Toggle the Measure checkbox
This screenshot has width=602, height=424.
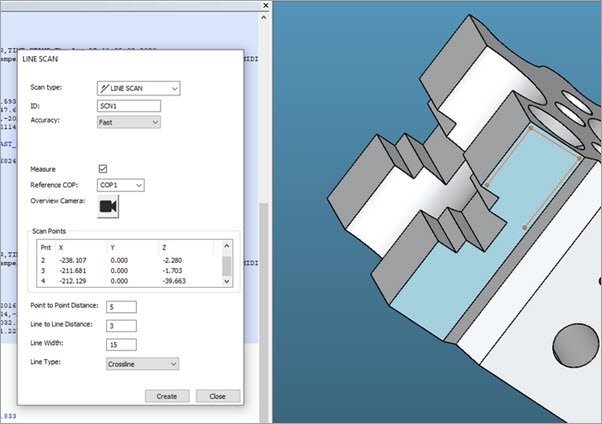(x=102, y=168)
